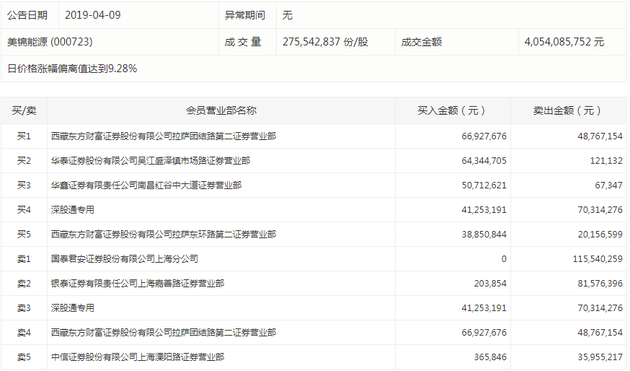630x371 pixels.
Task: Click the 会员营业部名称 column header
Action: [221, 111]
